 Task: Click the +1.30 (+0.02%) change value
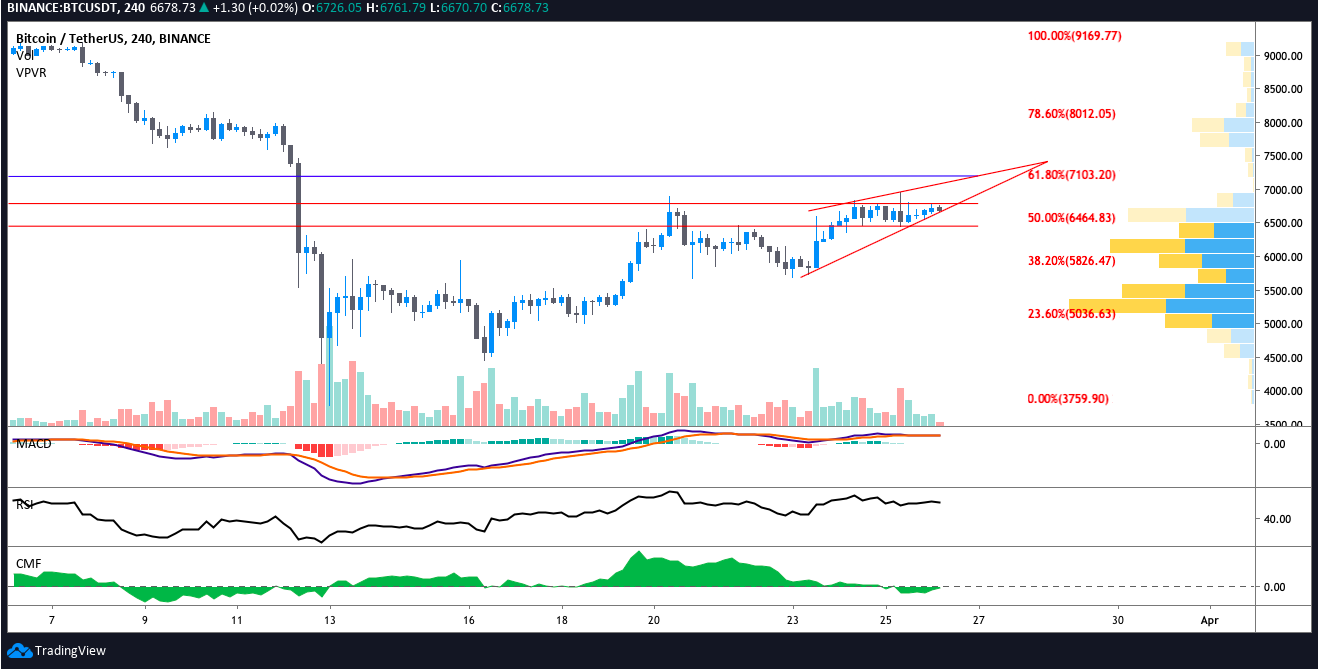point(257,7)
